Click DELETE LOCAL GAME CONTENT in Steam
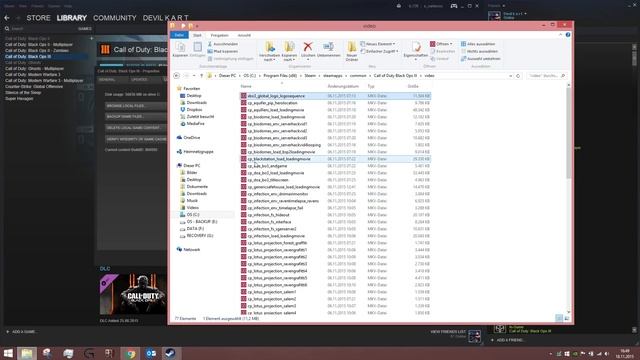The height and width of the screenshot is (360, 640). coord(136,128)
